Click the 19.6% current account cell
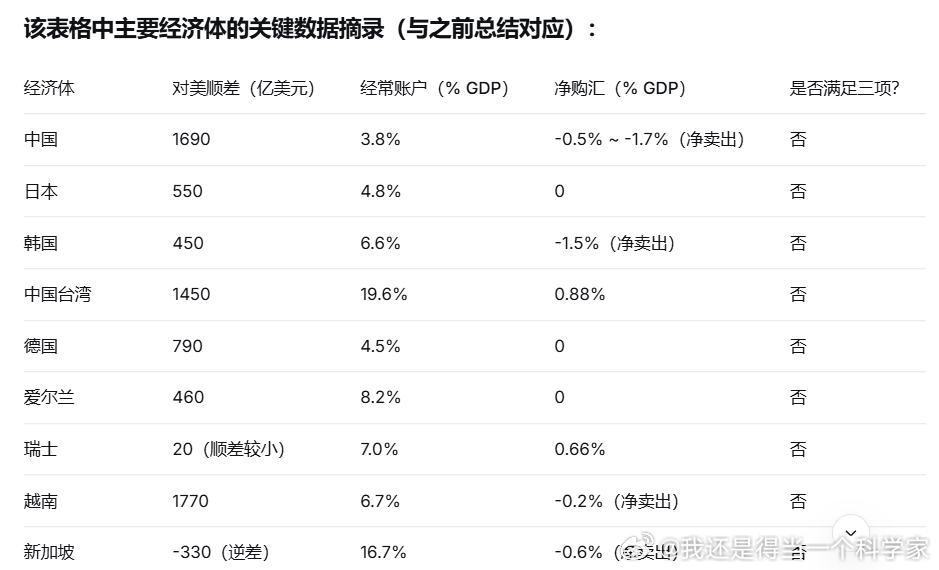This screenshot has width=939, height=570. click(383, 294)
